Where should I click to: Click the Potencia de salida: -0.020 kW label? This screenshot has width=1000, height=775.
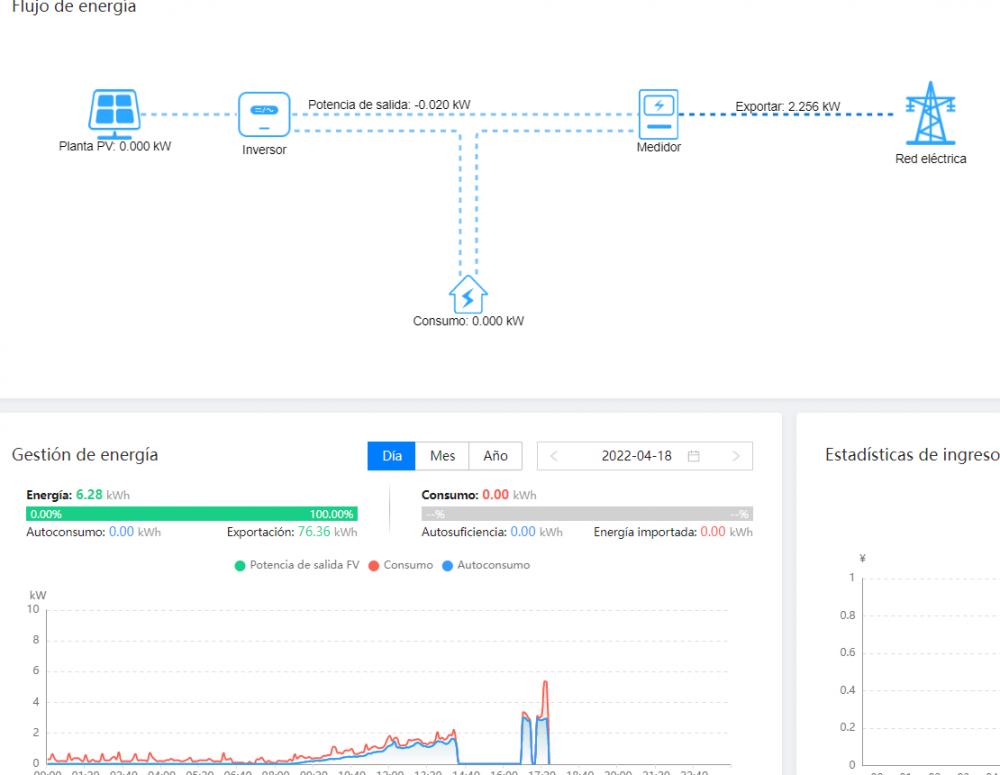point(389,105)
